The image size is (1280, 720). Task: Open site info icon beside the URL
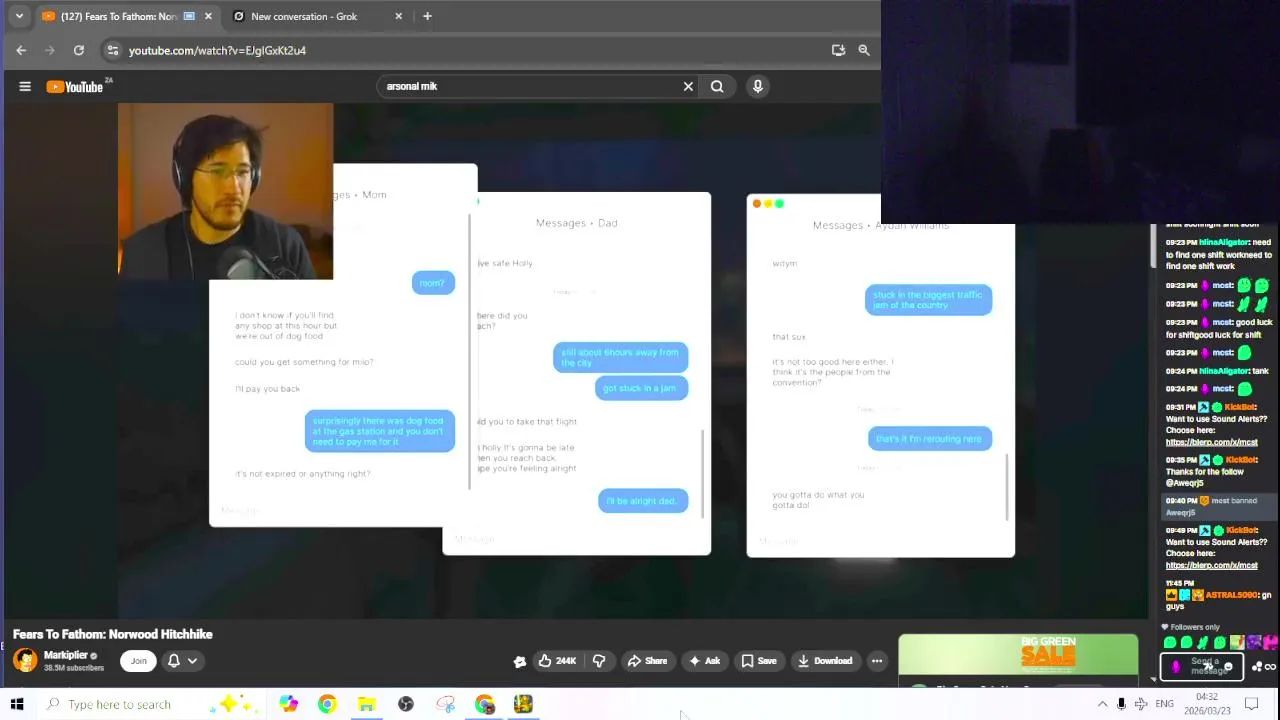(x=113, y=50)
